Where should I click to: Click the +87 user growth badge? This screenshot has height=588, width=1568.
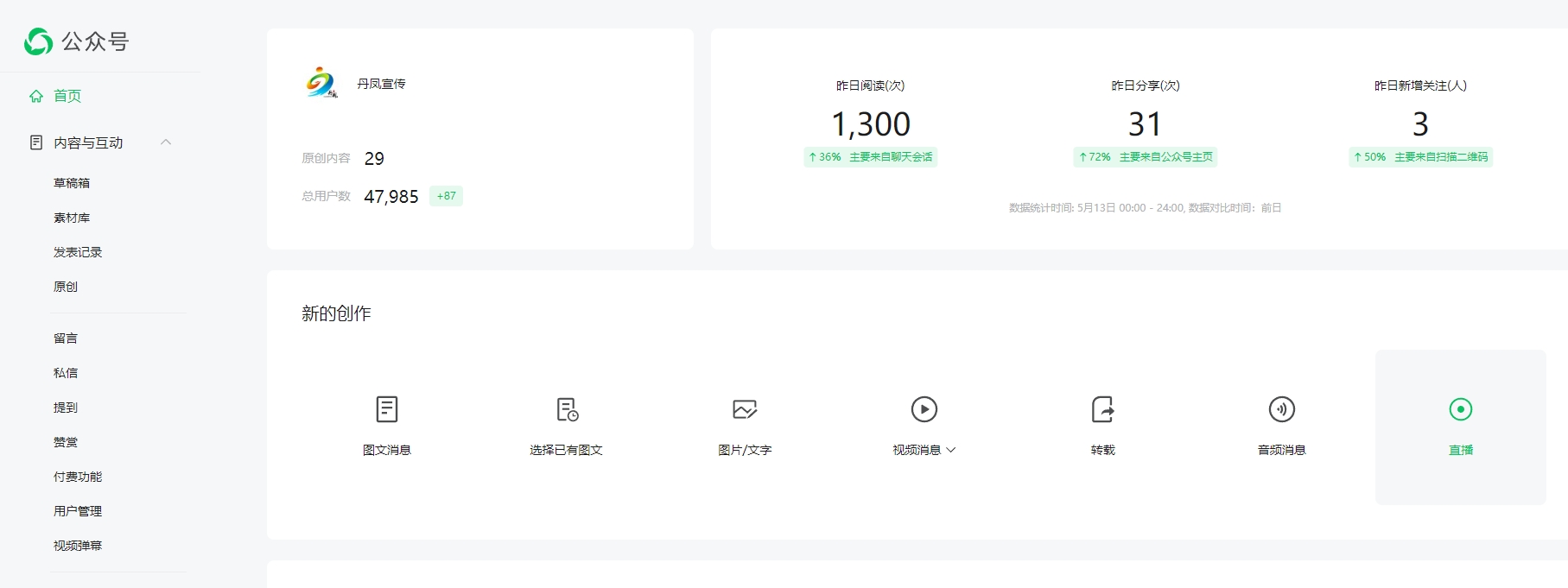coord(446,196)
